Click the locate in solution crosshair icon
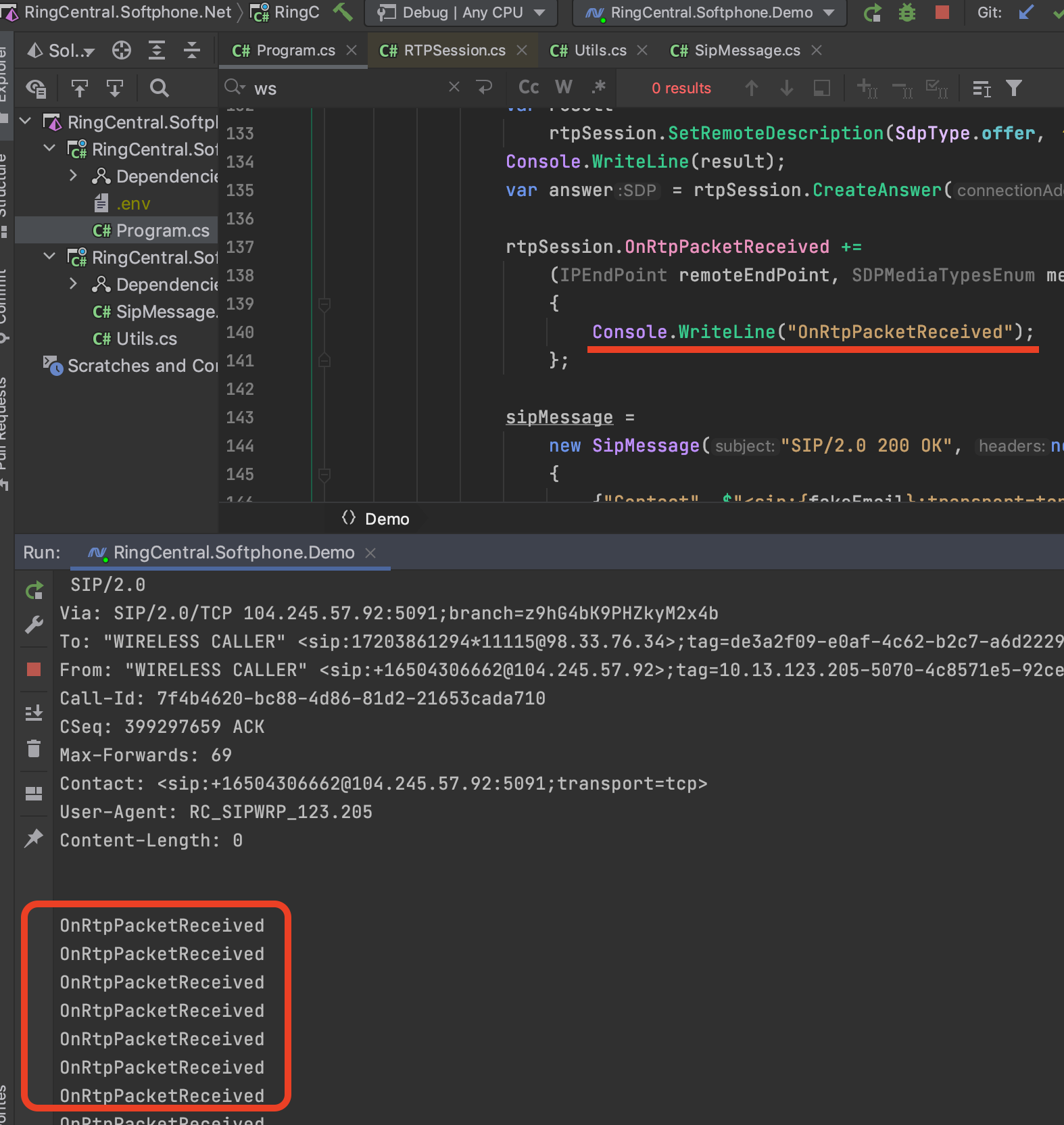The image size is (1064, 1125). (122, 50)
